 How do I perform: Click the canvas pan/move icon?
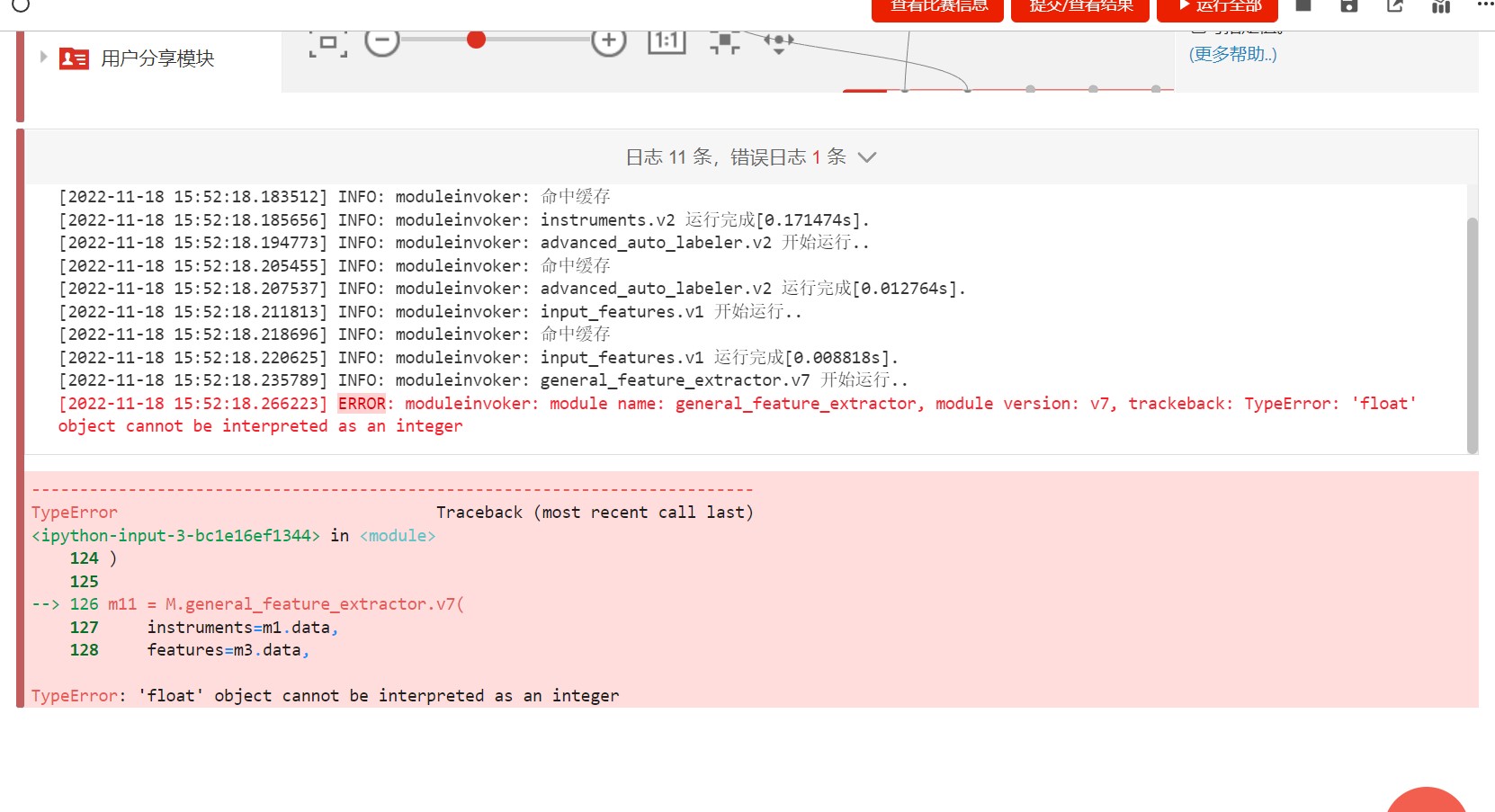click(x=779, y=41)
